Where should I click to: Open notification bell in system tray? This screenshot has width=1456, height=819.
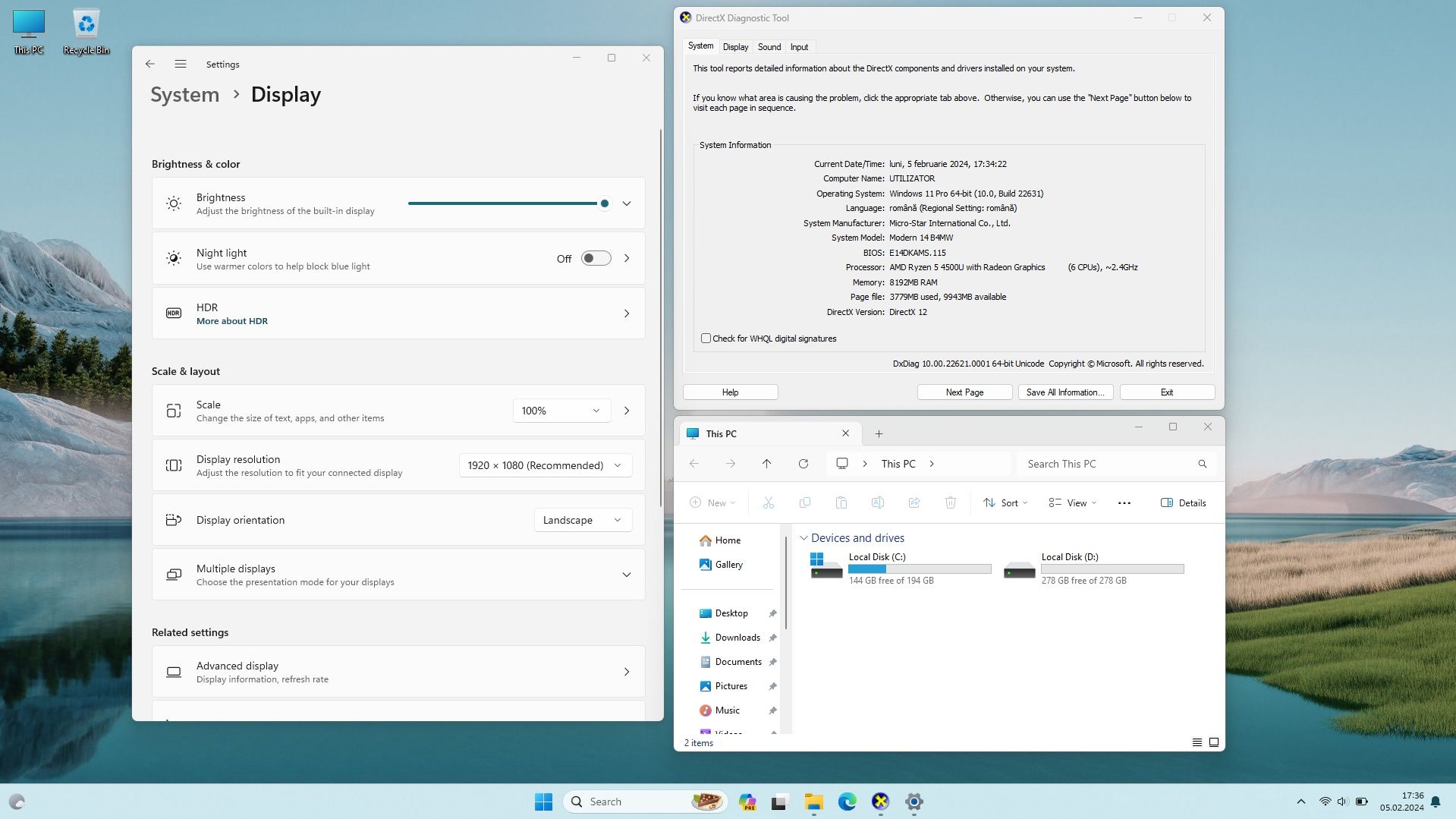pos(1436,802)
